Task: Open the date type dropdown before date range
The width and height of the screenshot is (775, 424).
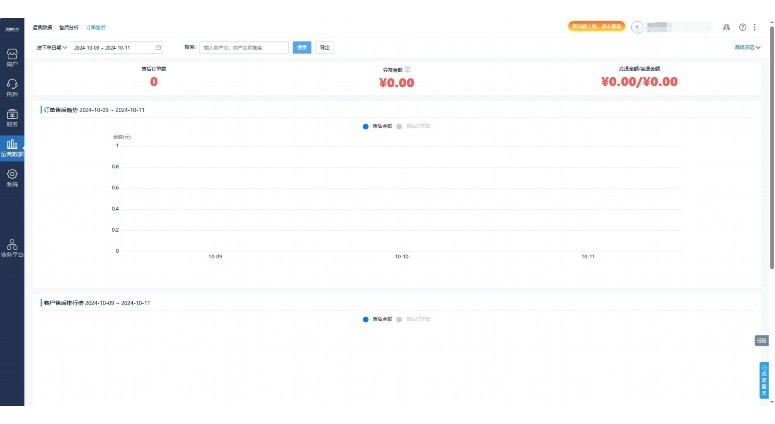Action: coord(51,47)
